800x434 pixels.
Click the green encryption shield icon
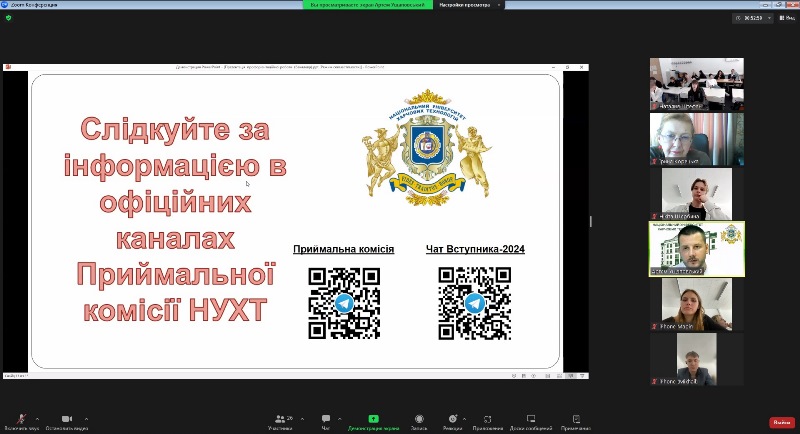pos(8,17)
